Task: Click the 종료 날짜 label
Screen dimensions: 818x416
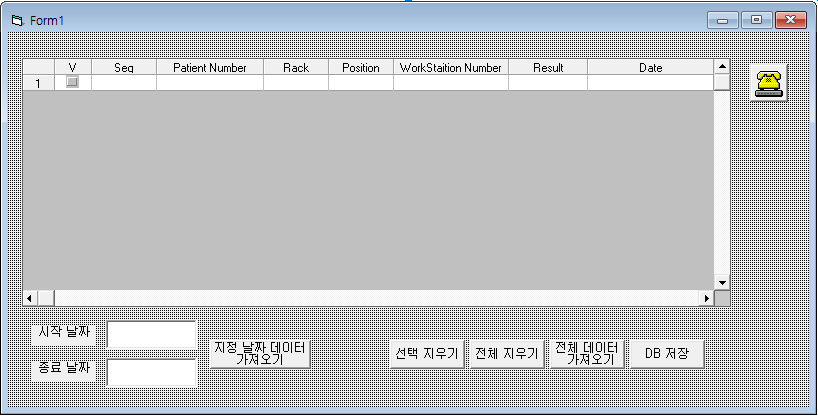Action: pos(64,370)
